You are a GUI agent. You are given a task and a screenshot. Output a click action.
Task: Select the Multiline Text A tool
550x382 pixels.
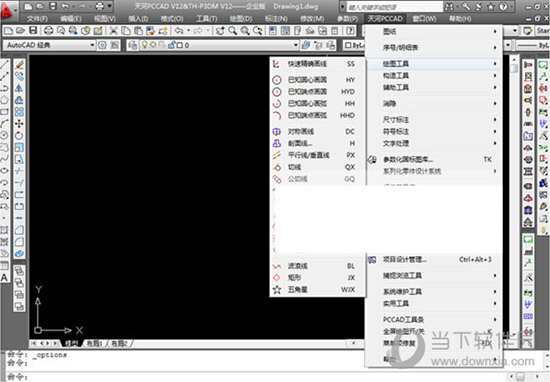4,278
